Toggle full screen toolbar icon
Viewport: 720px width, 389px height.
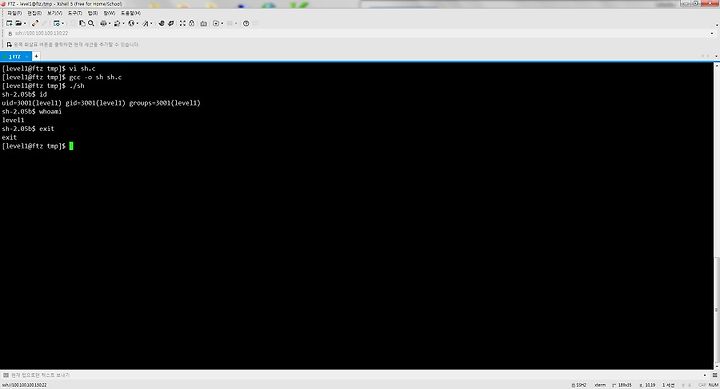(182, 23)
